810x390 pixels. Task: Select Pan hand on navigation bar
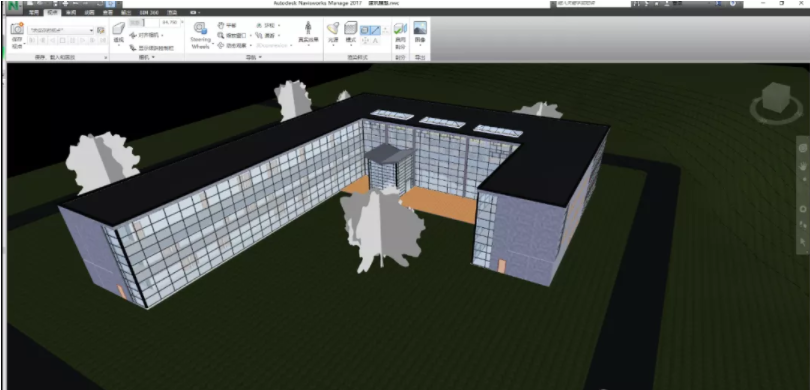coord(803,166)
